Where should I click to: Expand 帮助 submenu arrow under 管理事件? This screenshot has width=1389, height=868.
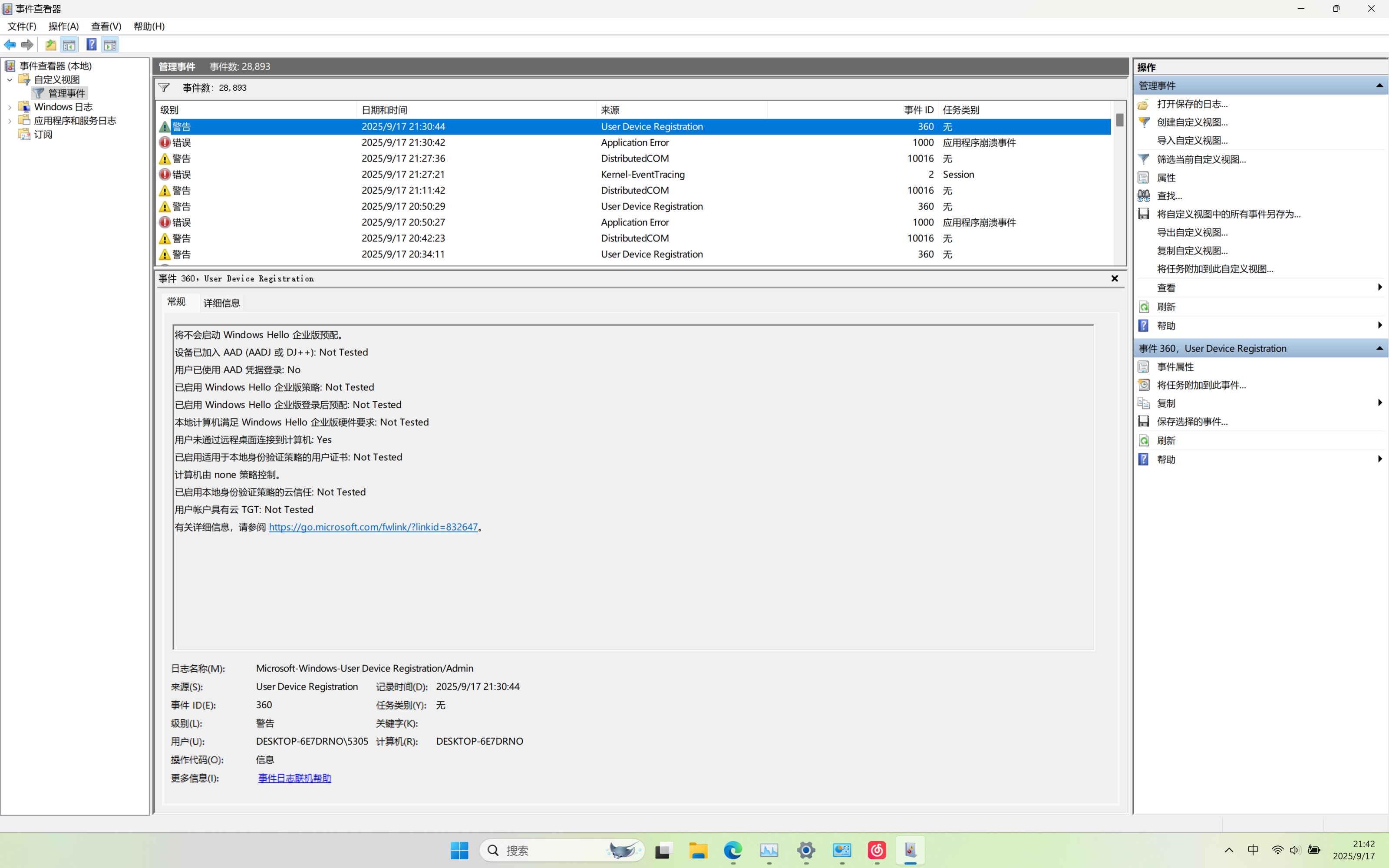(x=1379, y=326)
